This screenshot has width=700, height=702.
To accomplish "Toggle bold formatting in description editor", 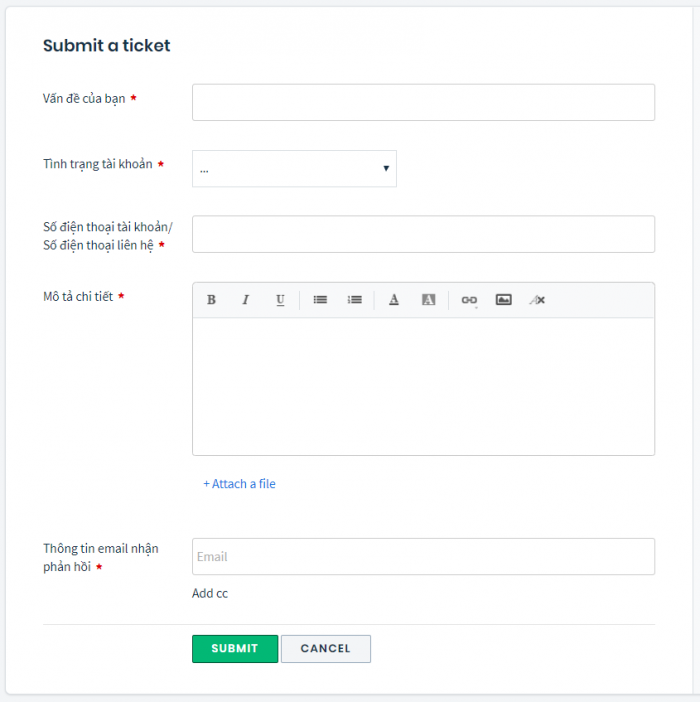I will pos(212,300).
